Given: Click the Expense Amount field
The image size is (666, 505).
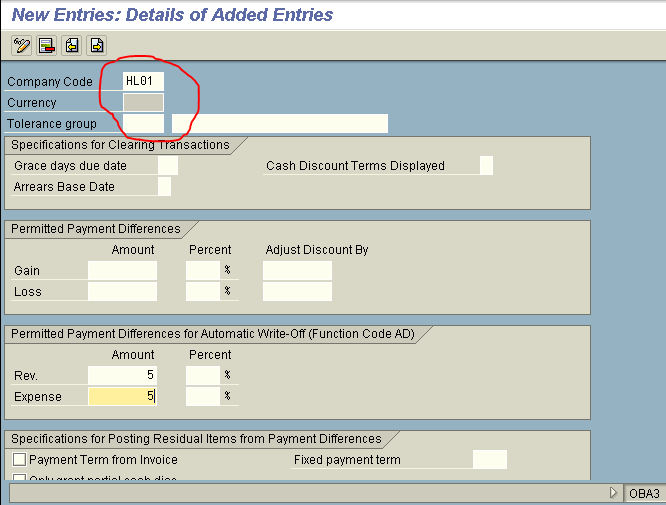Looking at the screenshot, I should coord(122,396).
